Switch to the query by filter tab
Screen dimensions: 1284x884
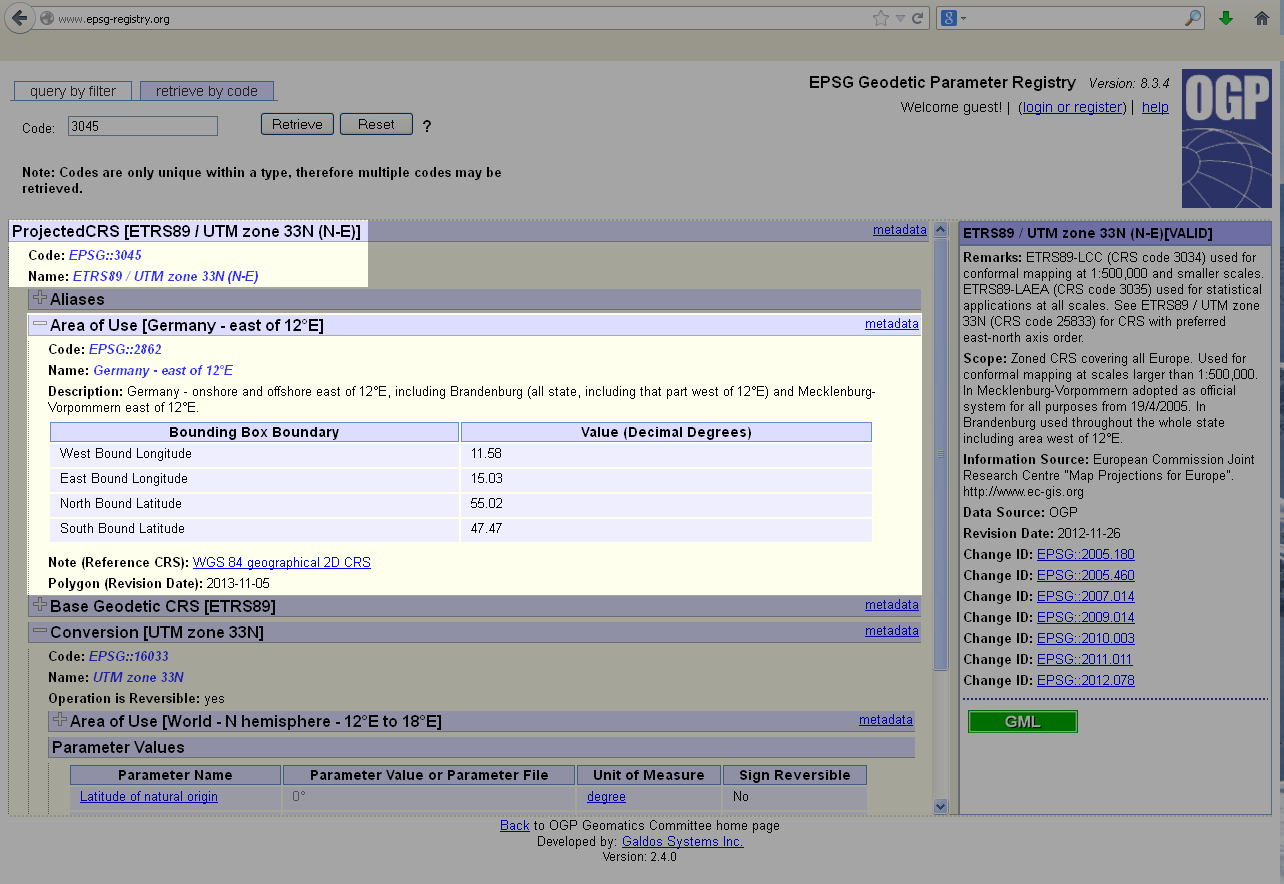pos(73,91)
